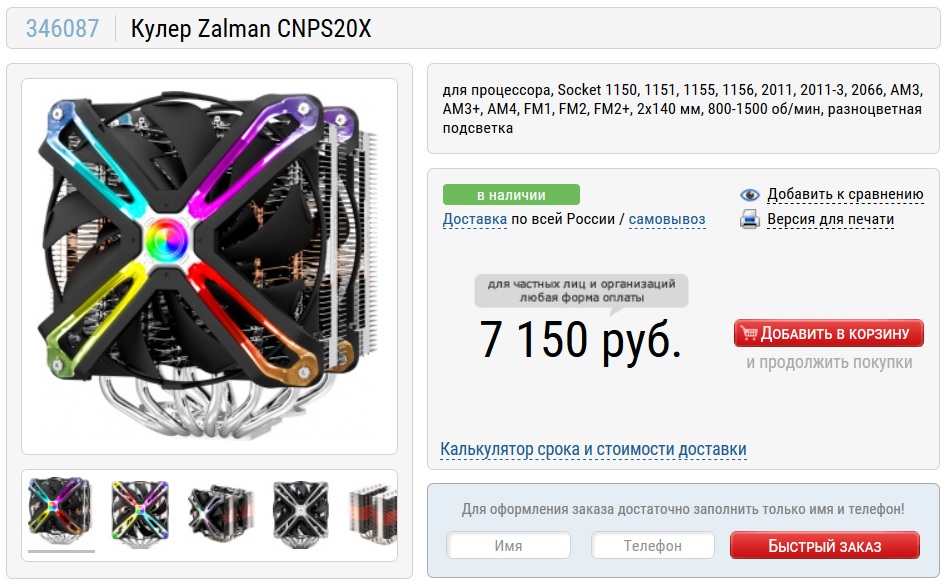
Task: Open the main Zalman CNPS20X product image
Action: [210, 266]
